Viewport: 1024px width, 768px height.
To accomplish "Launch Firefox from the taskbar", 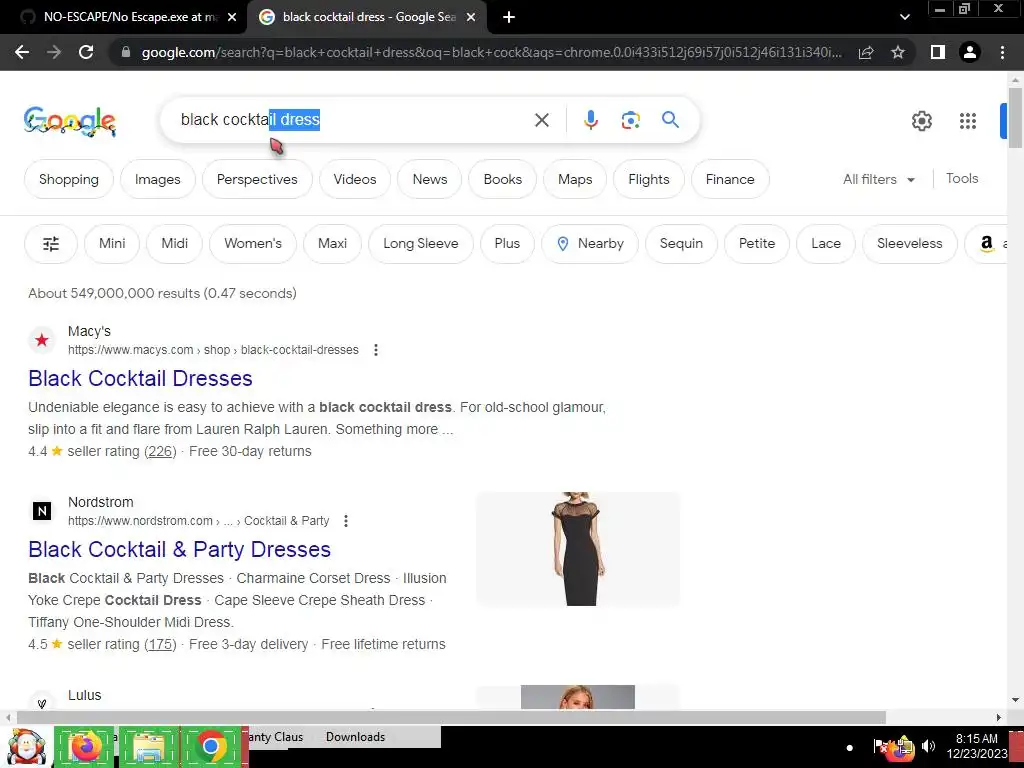I will (x=85, y=746).
